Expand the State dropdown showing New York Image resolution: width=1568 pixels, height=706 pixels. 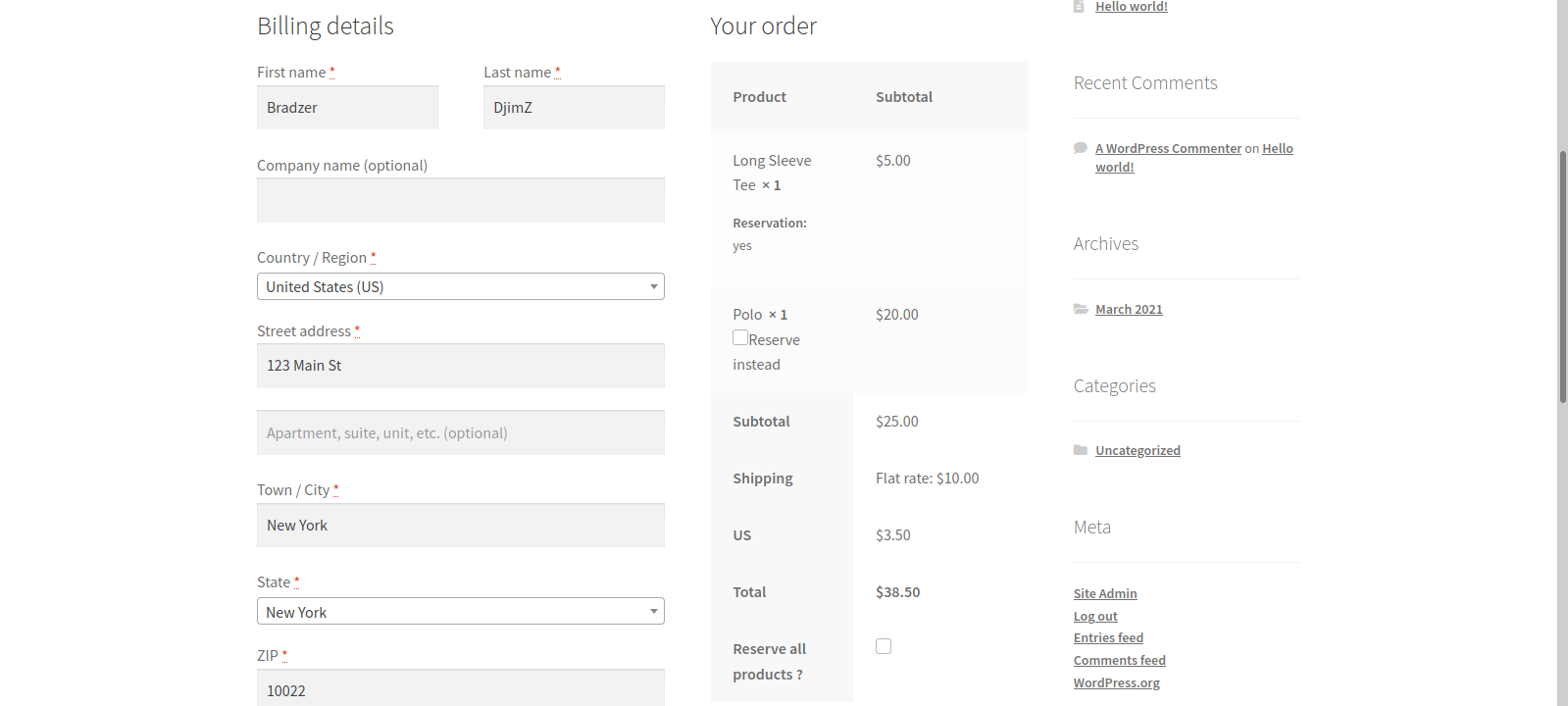point(460,612)
